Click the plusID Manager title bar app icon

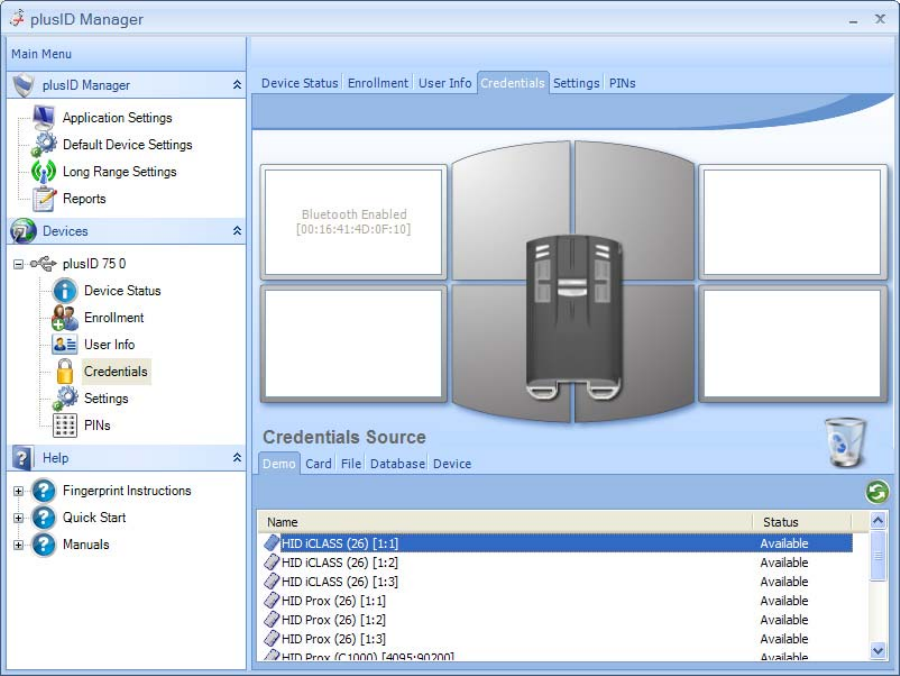coord(17,18)
